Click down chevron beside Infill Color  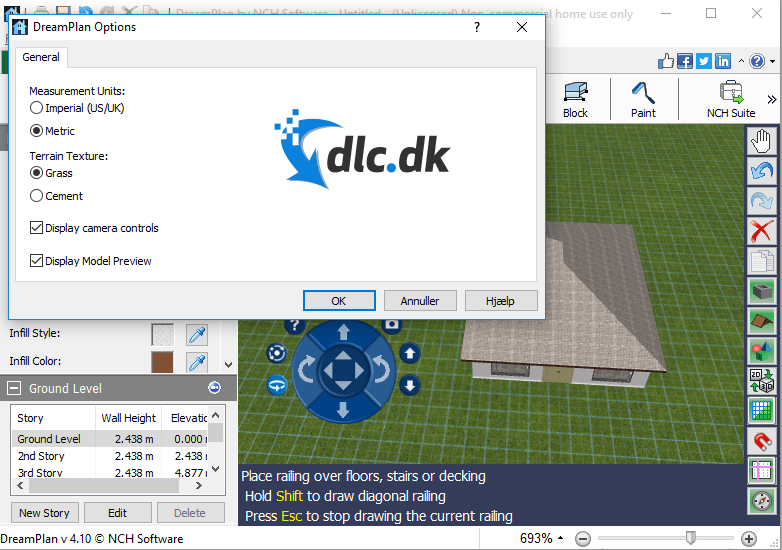[228, 365]
